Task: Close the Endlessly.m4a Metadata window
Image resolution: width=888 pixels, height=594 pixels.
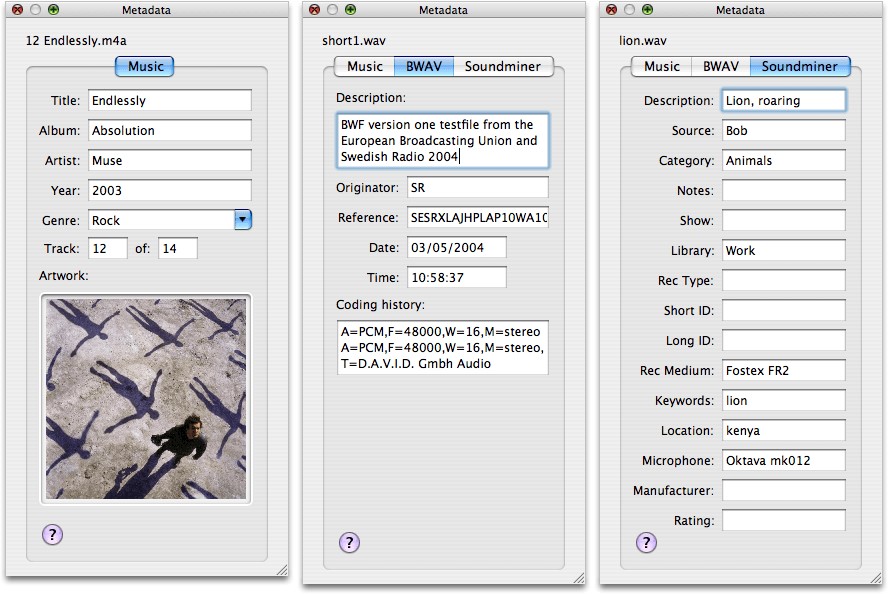Action: coord(18,10)
